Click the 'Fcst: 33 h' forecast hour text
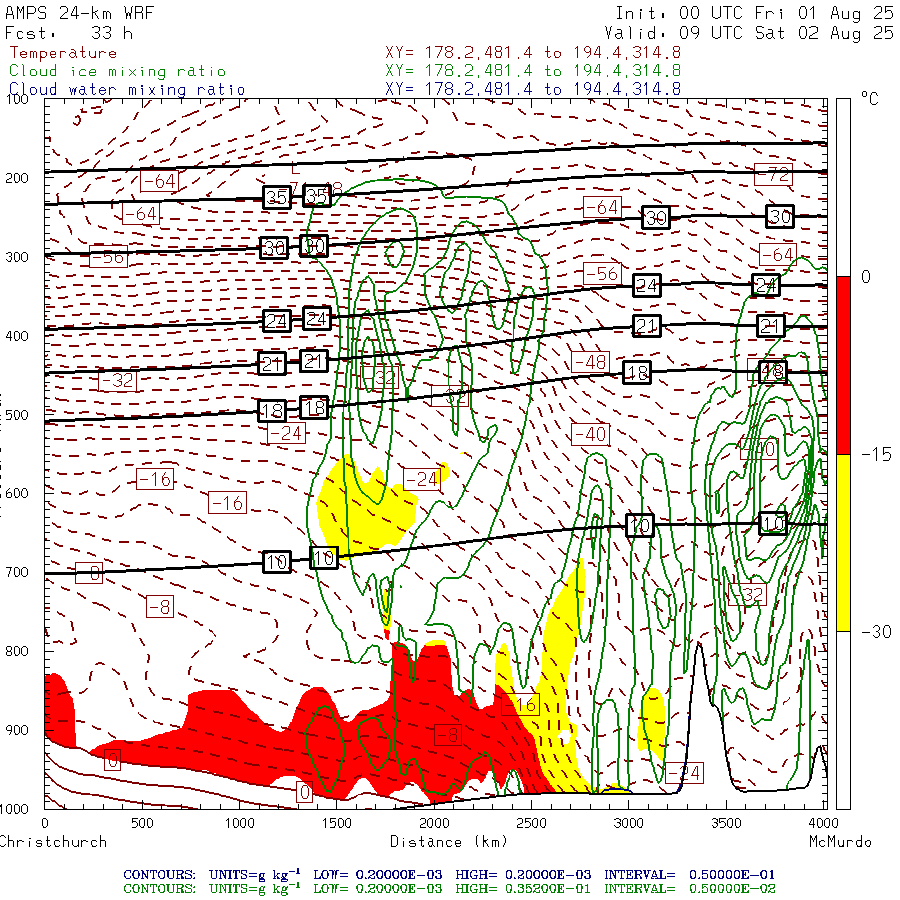The height and width of the screenshot is (900, 900). [69, 33]
